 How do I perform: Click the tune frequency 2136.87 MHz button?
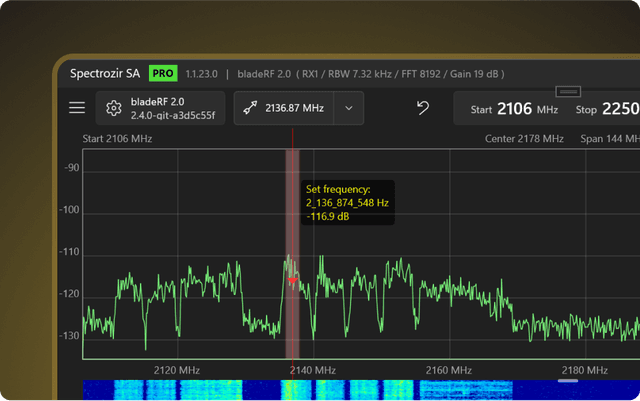click(283, 108)
